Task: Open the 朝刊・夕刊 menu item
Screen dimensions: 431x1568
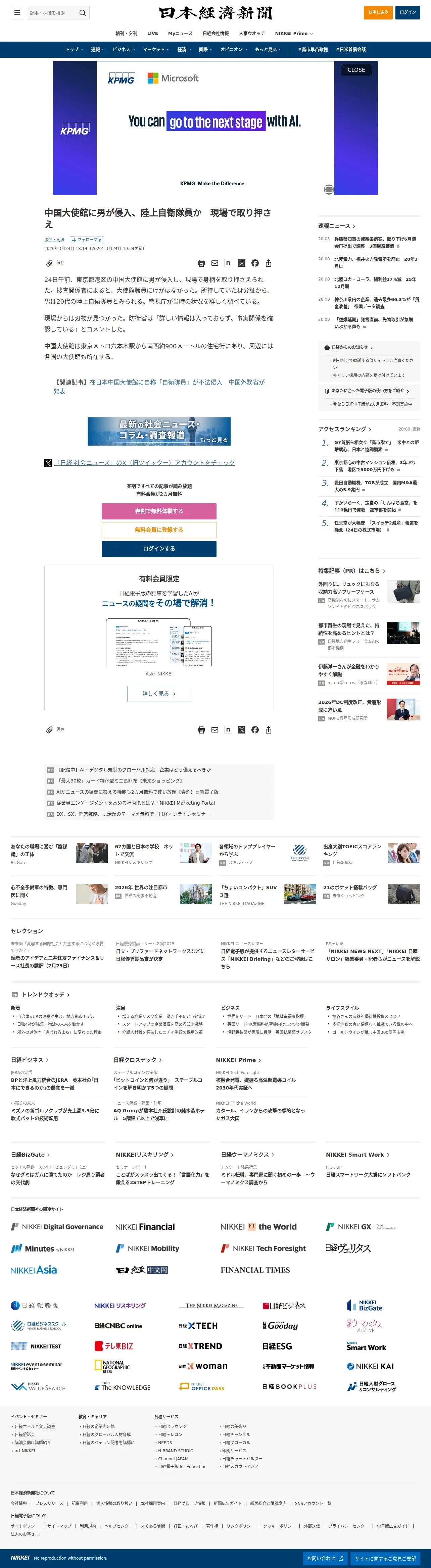Action: coord(127,34)
